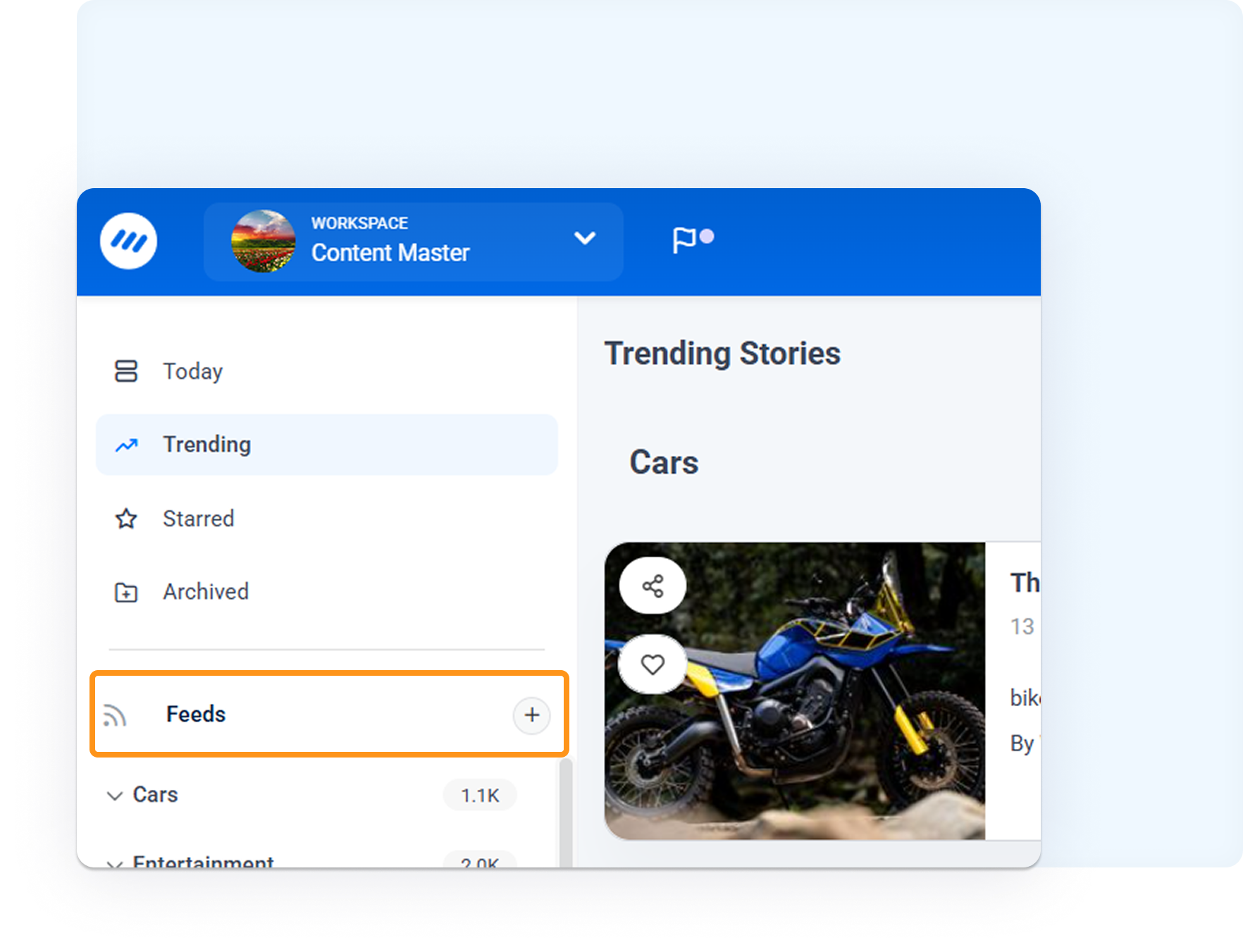Screen dimensions: 1243x952
Task: Click the workspace dropdown chevron arrow
Action: point(585,238)
